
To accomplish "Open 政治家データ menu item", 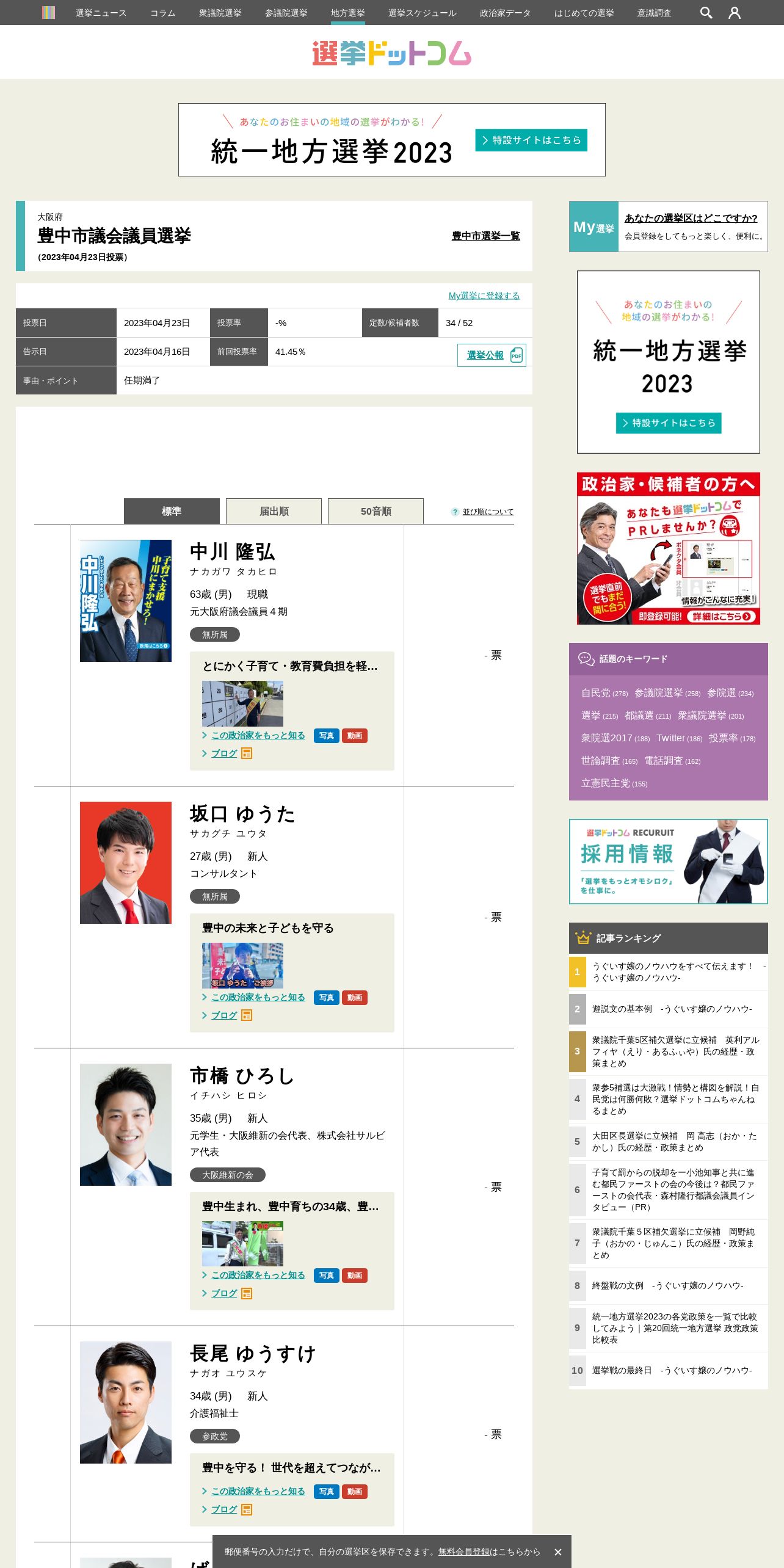I will pyautogui.click(x=505, y=13).
